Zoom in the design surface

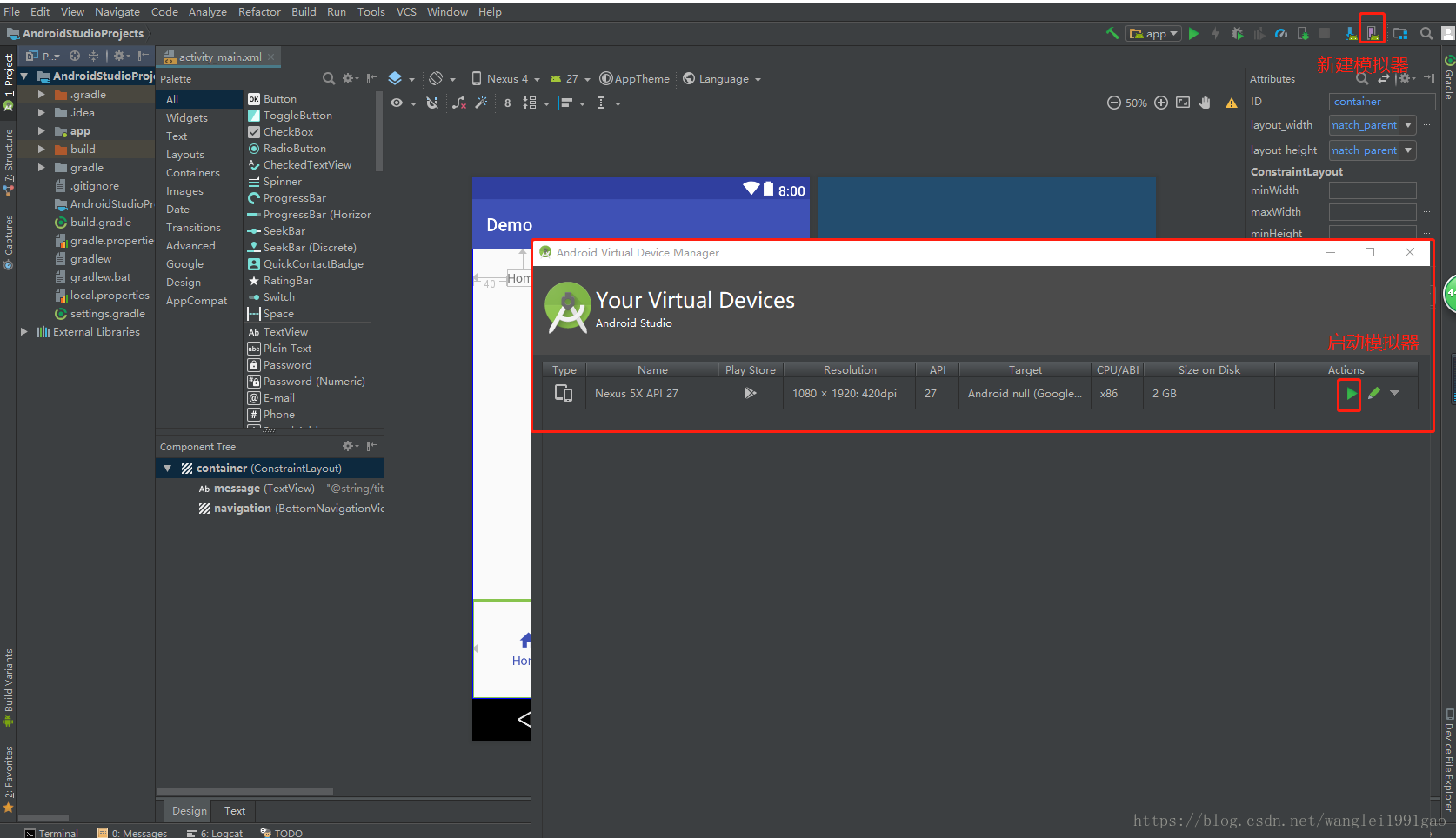(x=1161, y=103)
